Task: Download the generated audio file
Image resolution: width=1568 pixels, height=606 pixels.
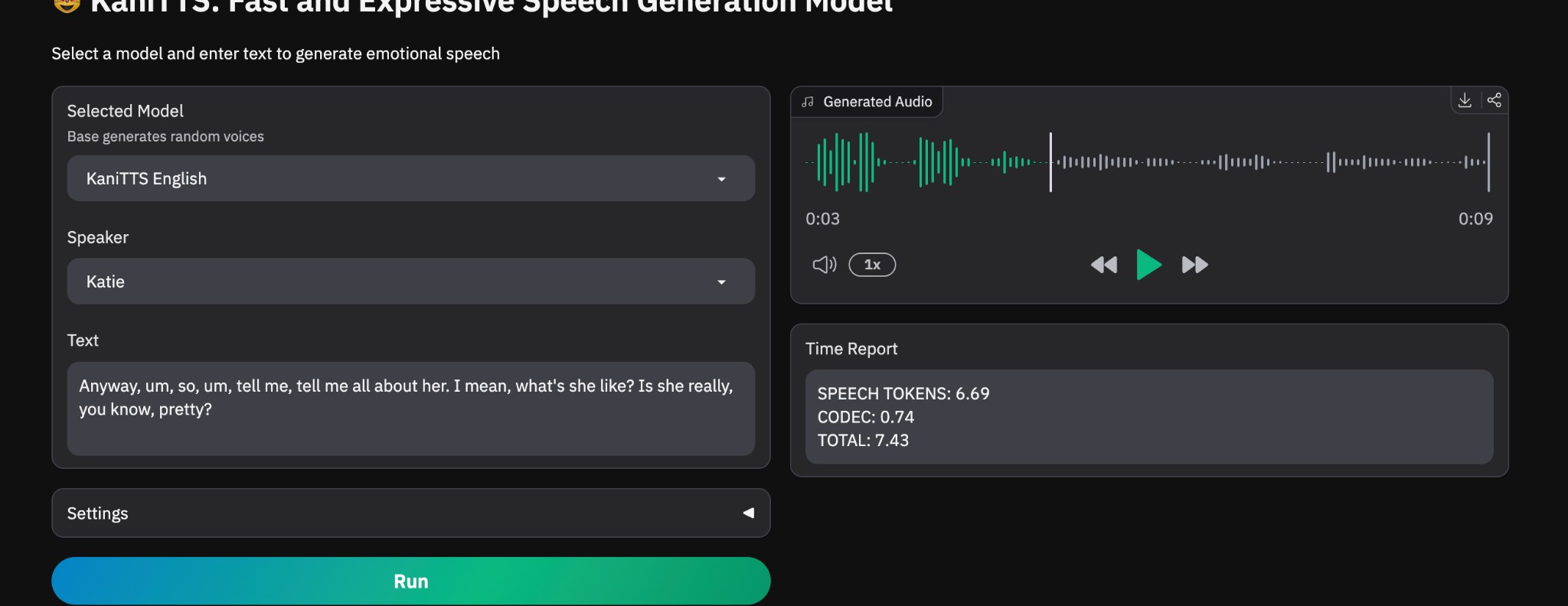Action: pos(1465,100)
